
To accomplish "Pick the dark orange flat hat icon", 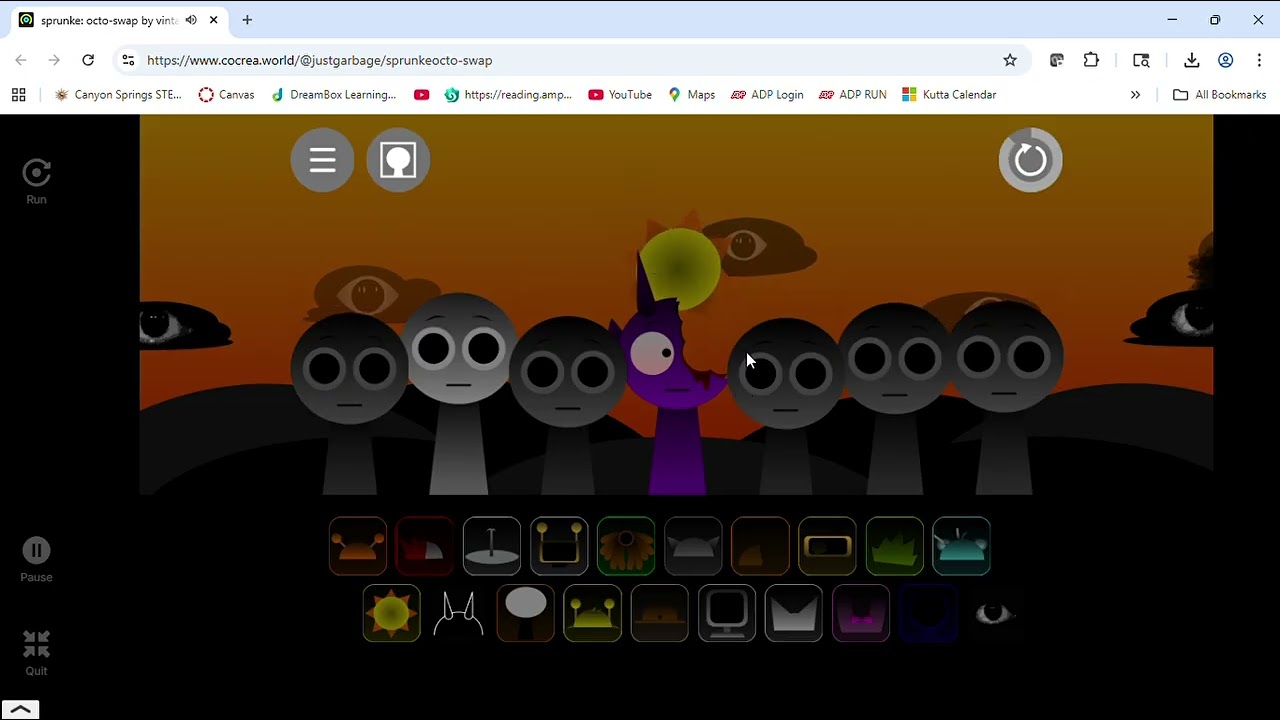I will pyautogui.click(x=659, y=613).
